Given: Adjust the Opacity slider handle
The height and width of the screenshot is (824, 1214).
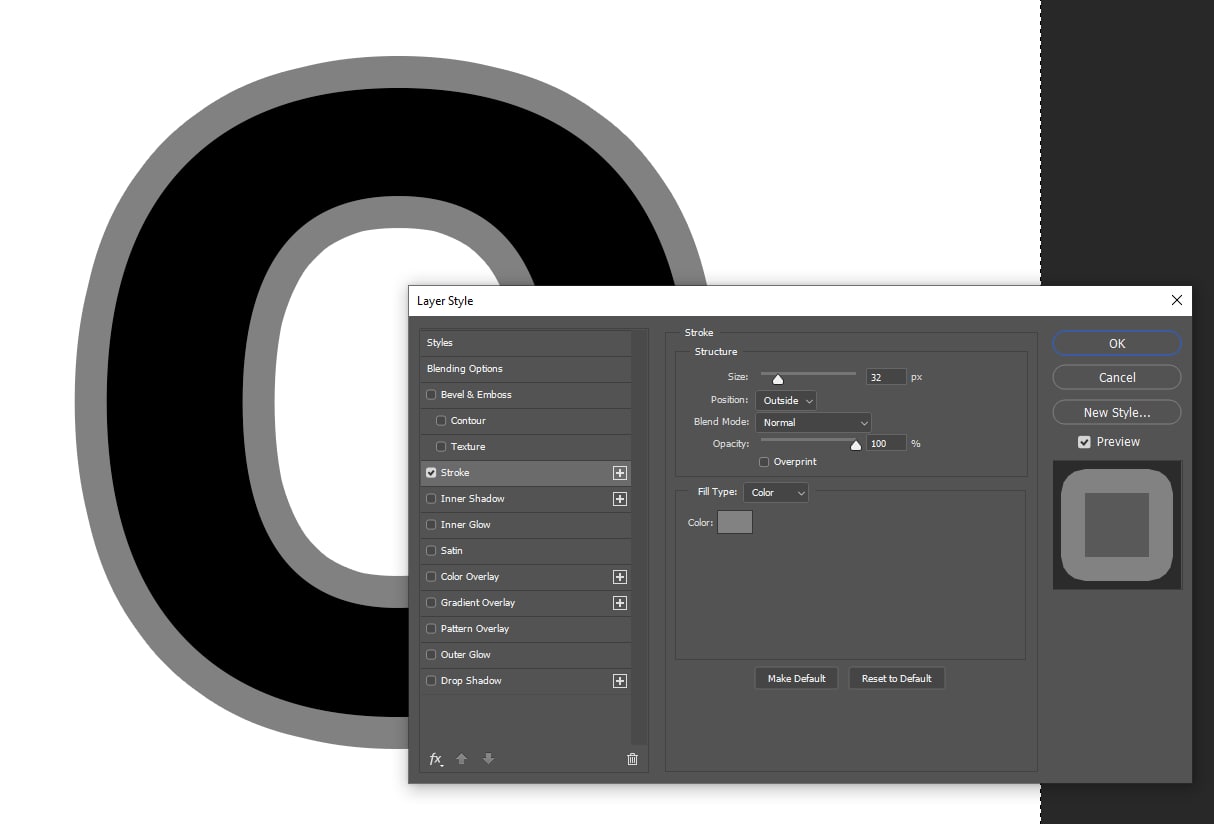Looking at the screenshot, I should click(x=856, y=446).
